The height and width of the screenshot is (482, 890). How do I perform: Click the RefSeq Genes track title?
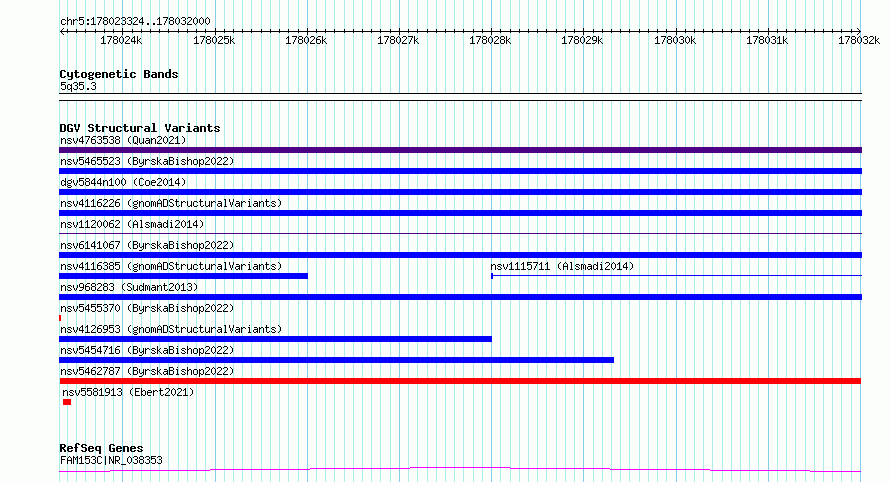tap(101, 448)
